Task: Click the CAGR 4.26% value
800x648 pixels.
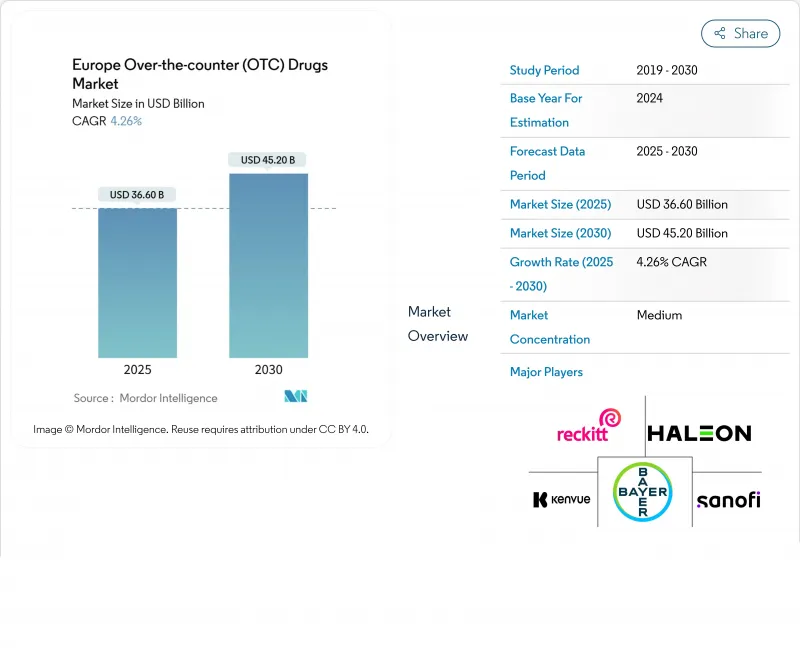Action: [x=125, y=121]
